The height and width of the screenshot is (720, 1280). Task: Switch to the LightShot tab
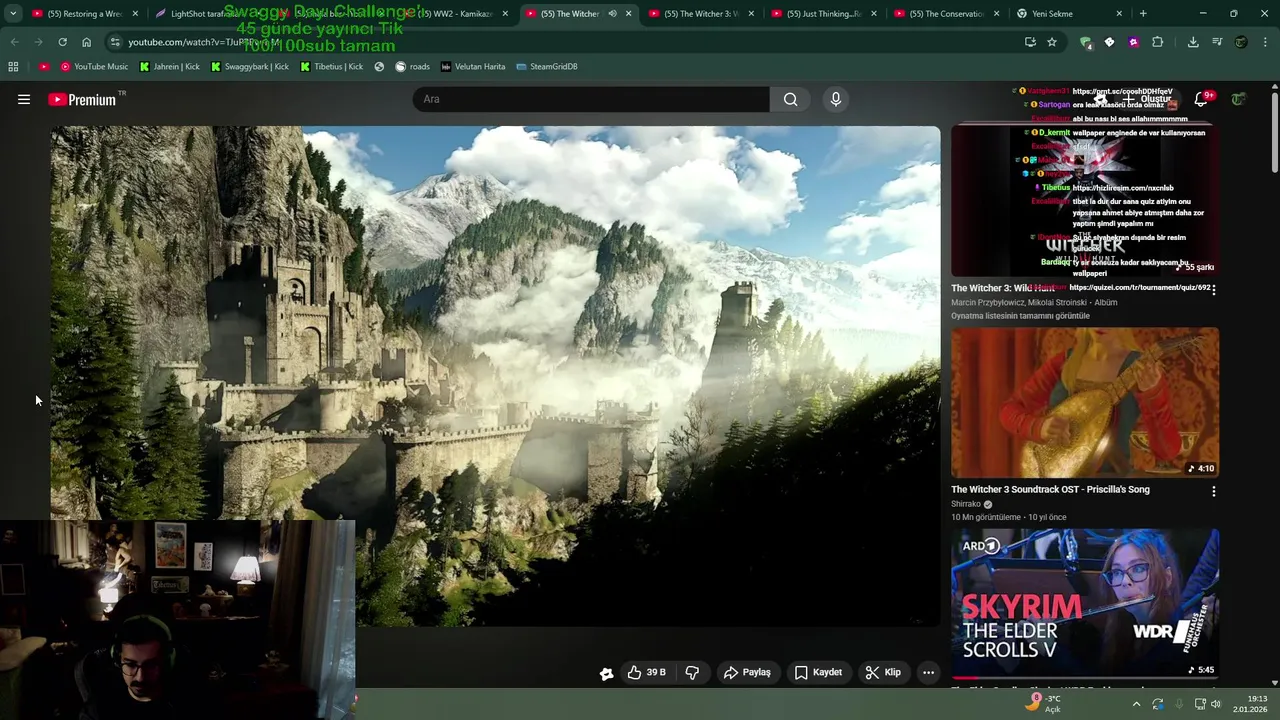pos(204,14)
